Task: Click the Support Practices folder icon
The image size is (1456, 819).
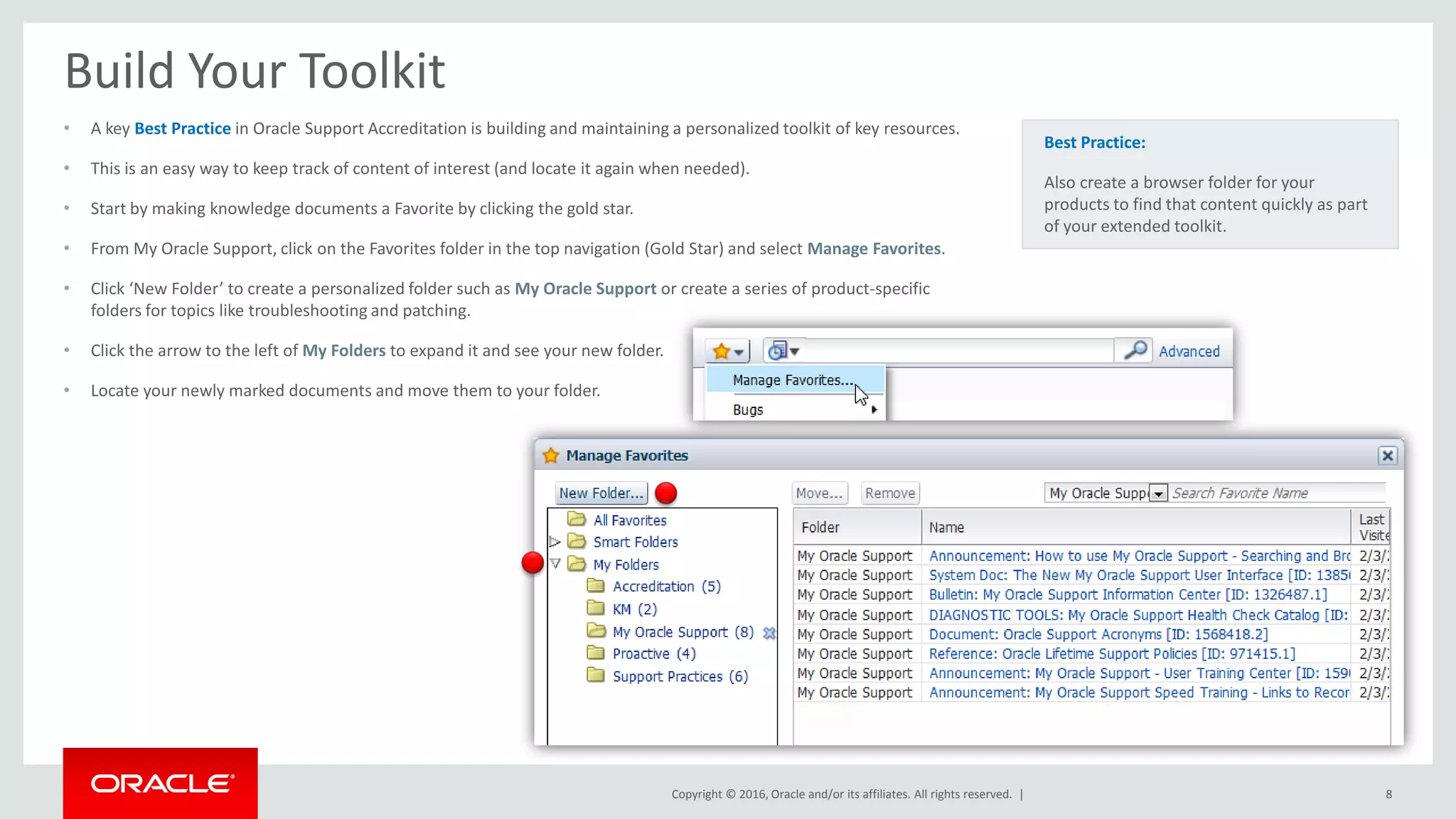Action: (596, 675)
